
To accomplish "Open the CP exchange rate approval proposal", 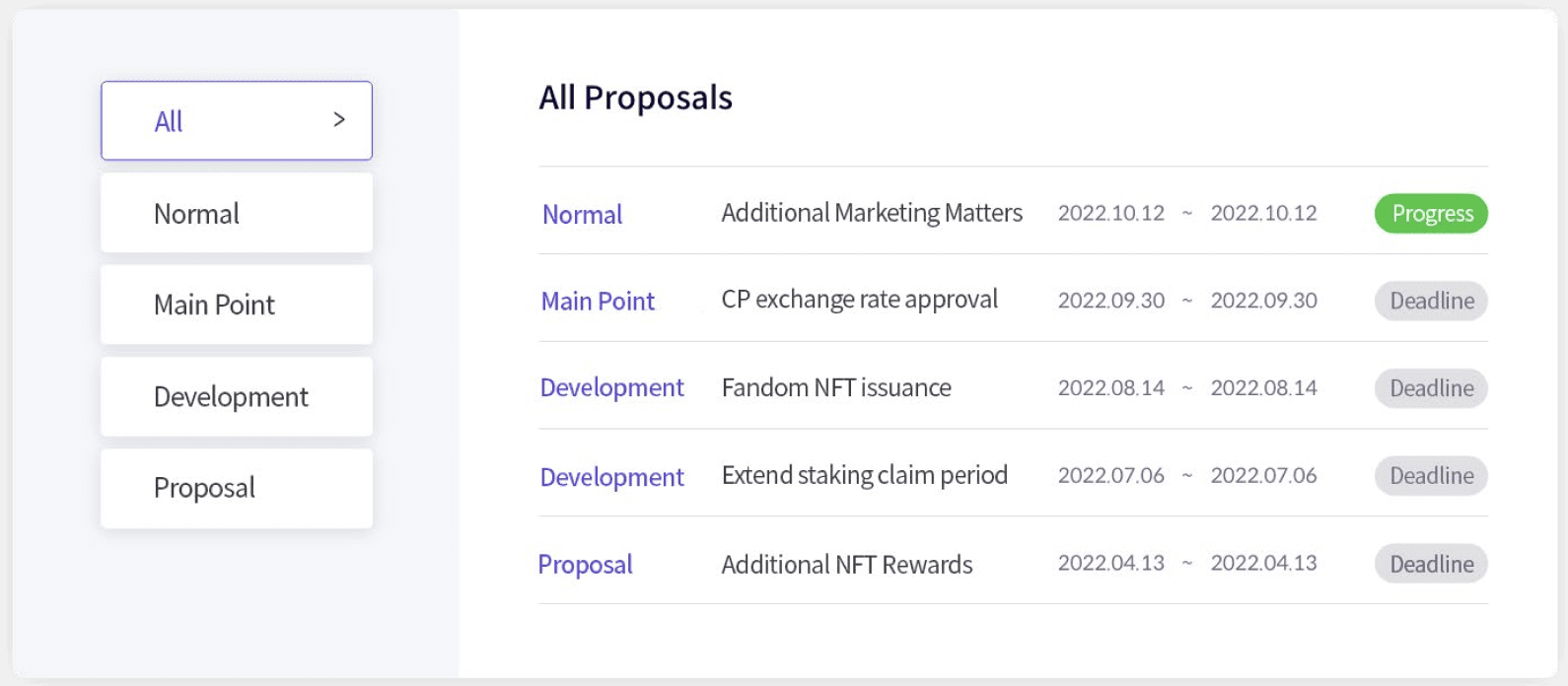I will [859, 300].
